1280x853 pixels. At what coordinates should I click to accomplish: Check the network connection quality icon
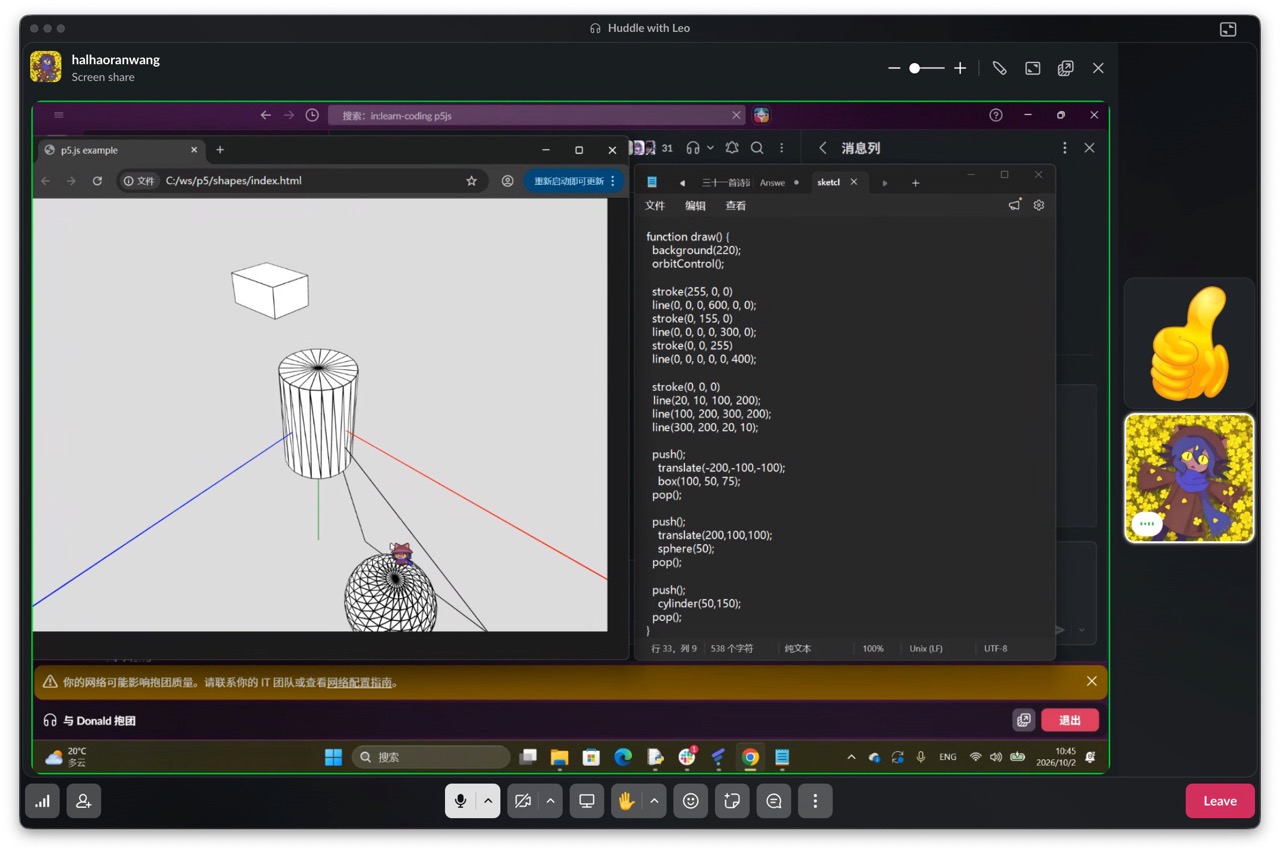click(x=42, y=801)
